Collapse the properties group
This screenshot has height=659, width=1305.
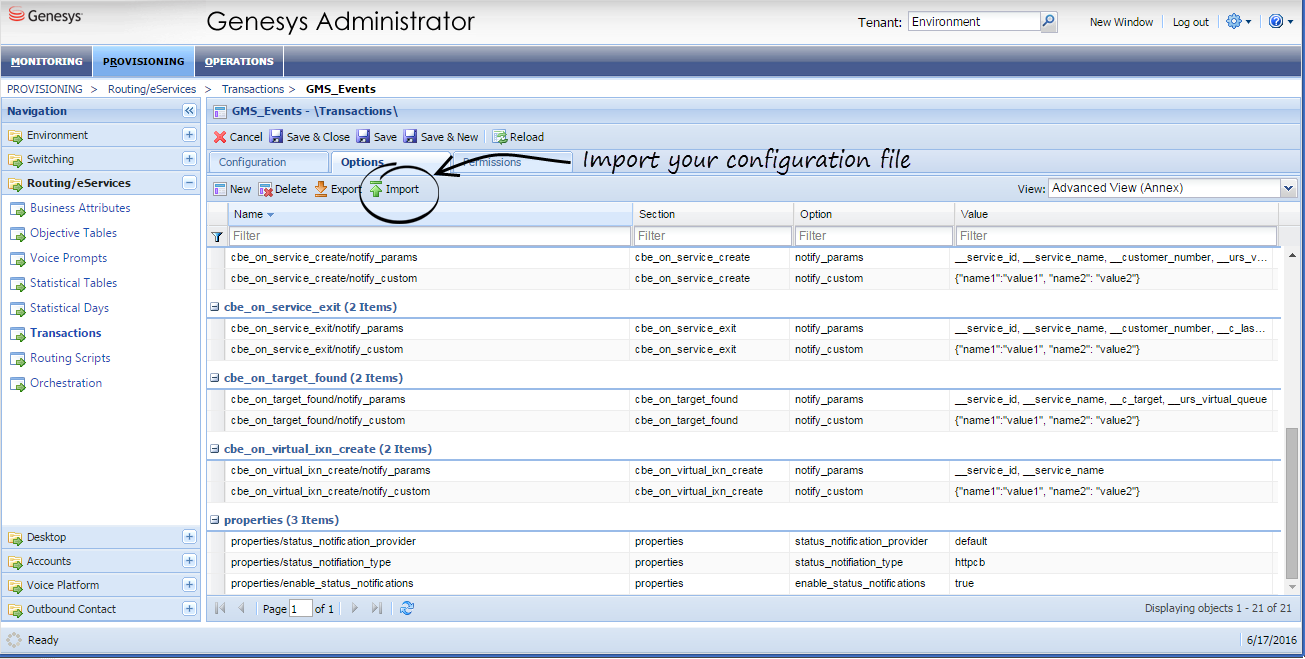[x=215, y=521]
